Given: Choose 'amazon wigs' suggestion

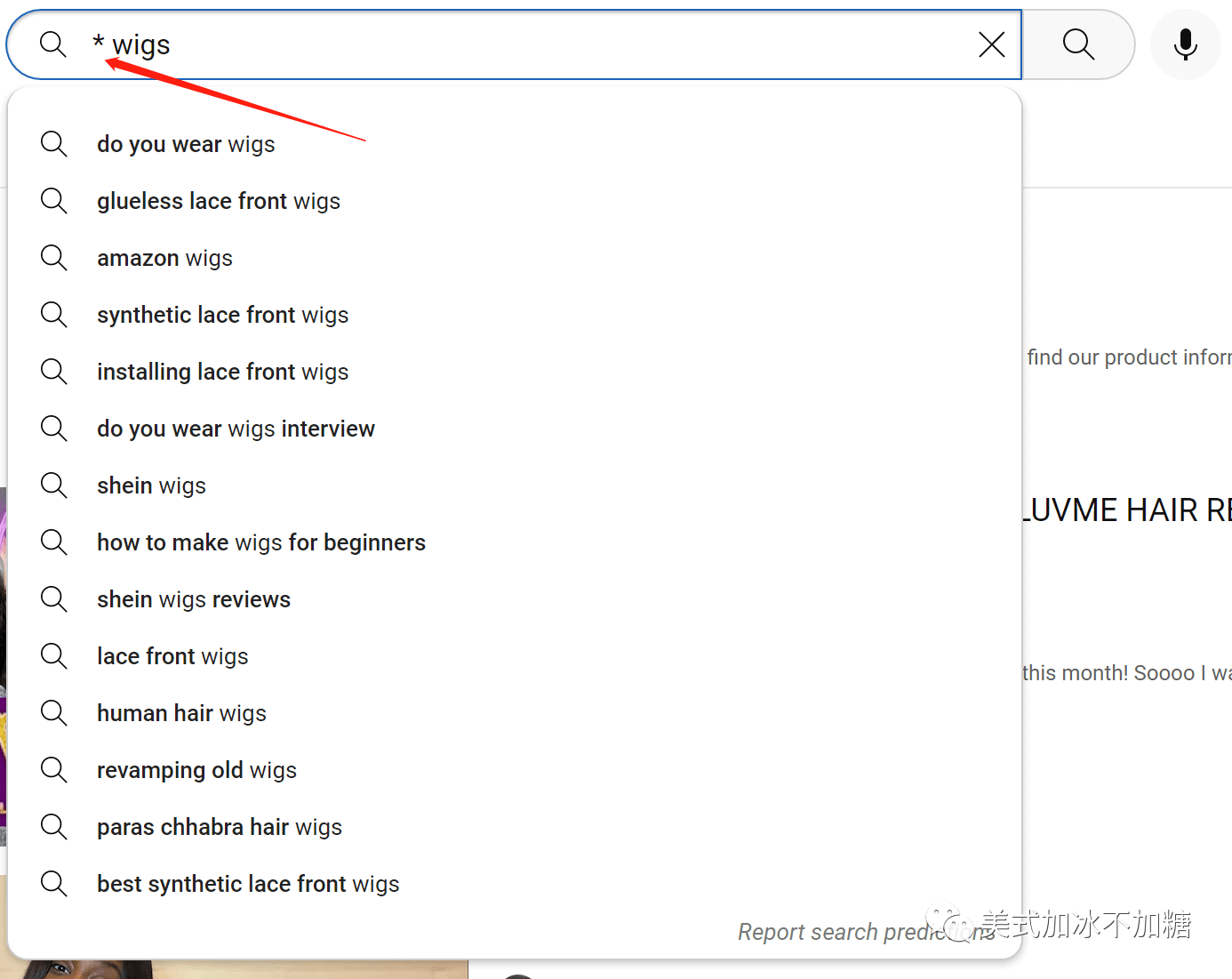Looking at the screenshot, I should tap(164, 258).
